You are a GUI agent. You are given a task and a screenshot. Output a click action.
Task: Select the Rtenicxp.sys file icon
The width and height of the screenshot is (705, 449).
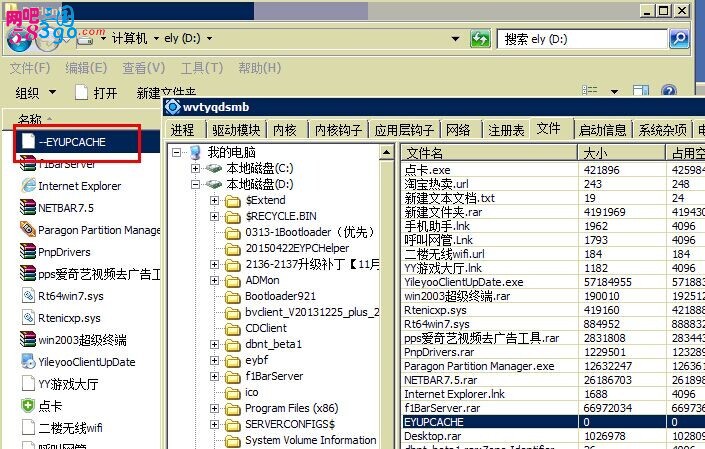coord(28,317)
